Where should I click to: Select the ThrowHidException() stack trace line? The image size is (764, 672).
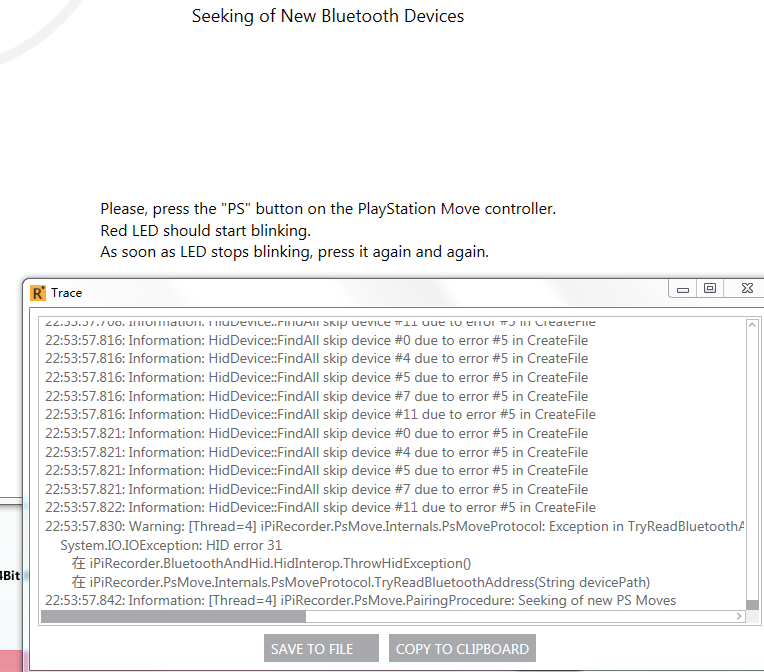pyautogui.click(x=271, y=564)
